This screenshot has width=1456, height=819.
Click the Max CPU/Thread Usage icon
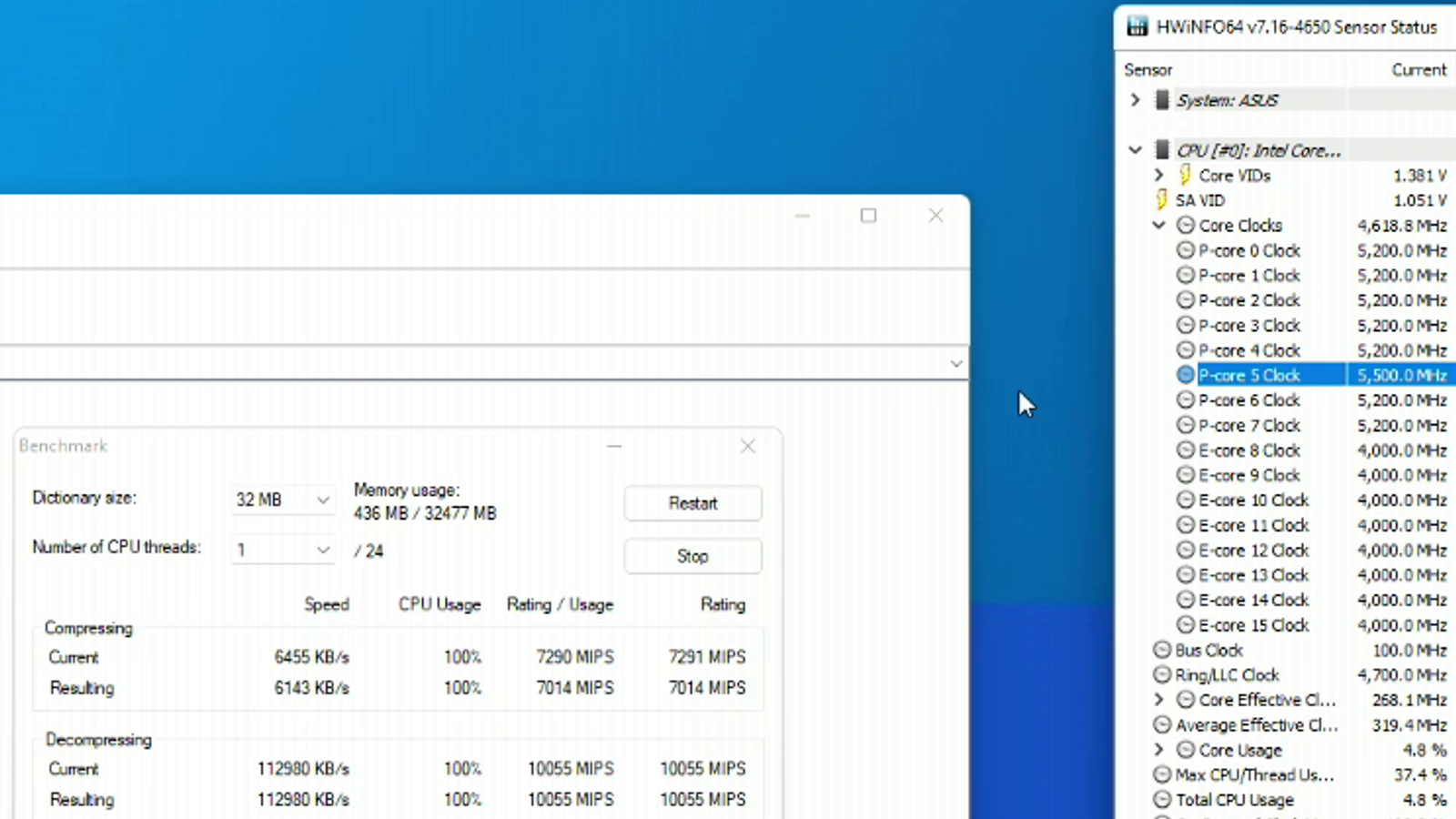[x=1161, y=775]
